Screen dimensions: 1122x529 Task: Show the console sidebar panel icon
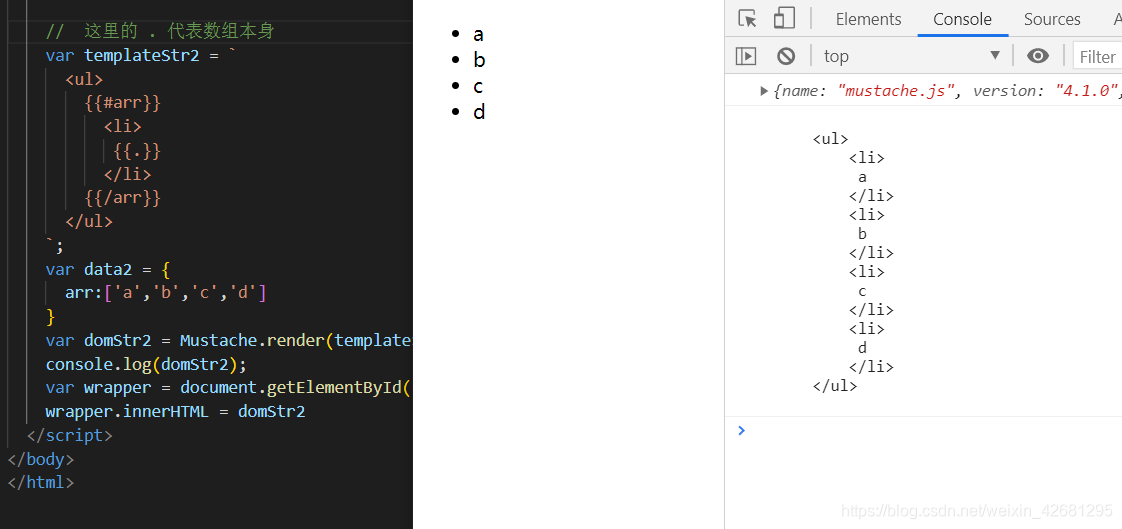point(746,56)
